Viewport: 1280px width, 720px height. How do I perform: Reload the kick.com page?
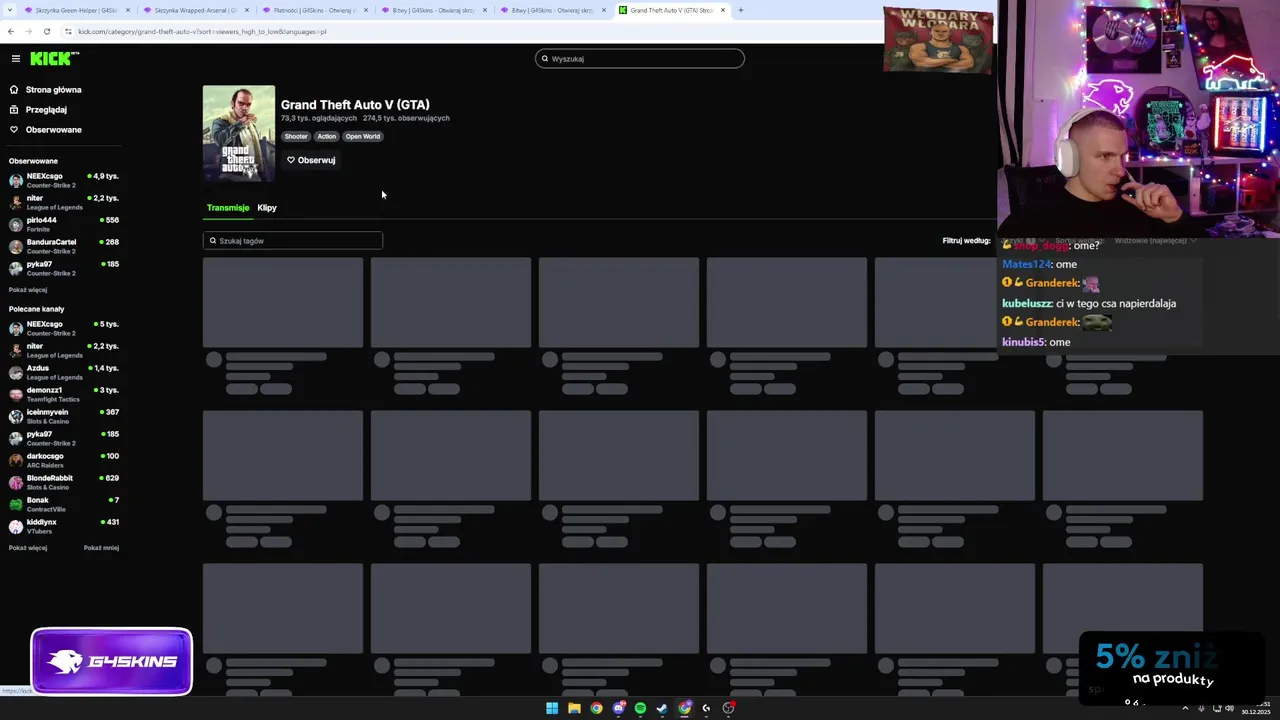click(47, 31)
